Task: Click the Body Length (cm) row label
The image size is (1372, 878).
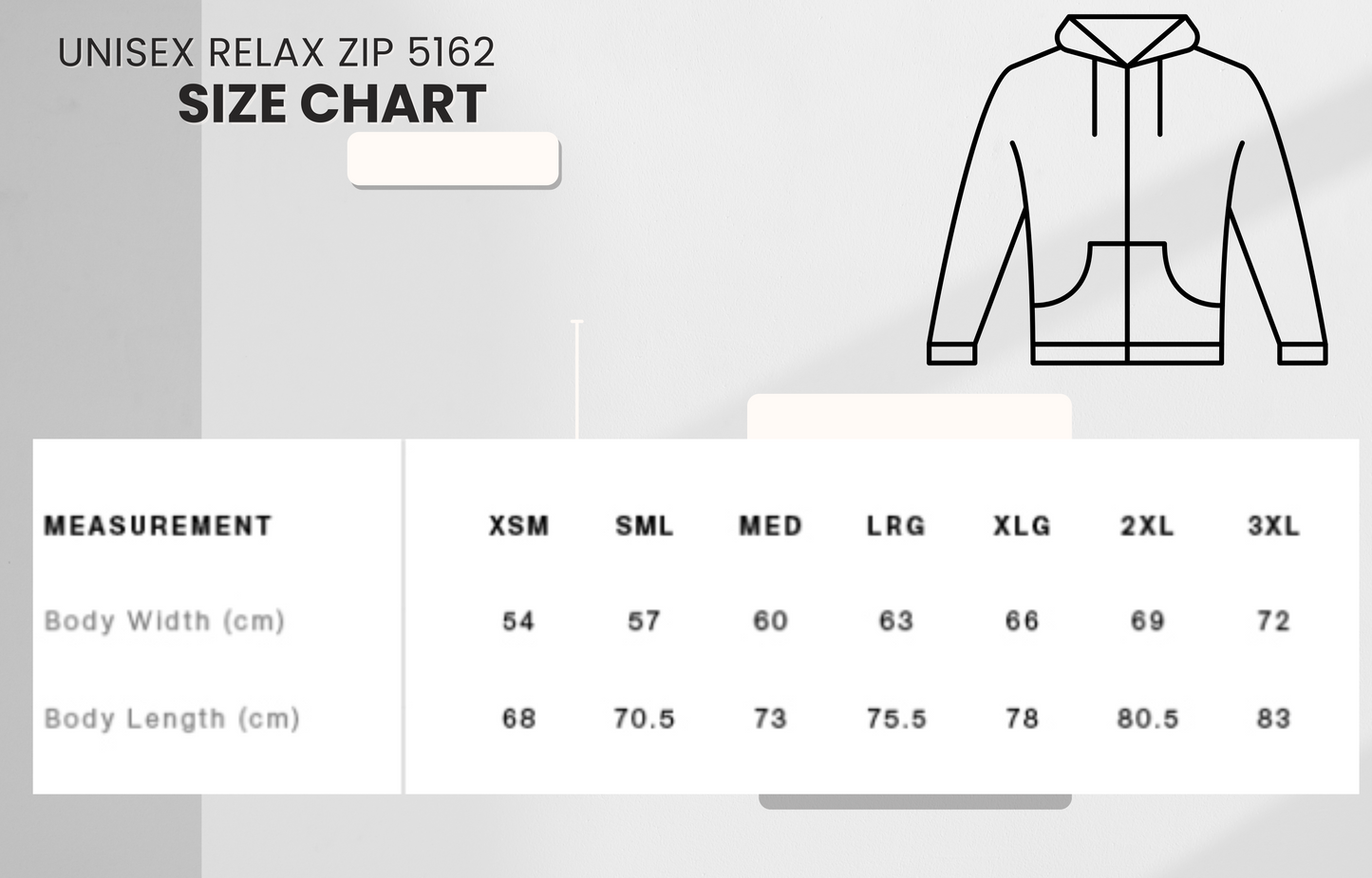Action: point(172,719)
